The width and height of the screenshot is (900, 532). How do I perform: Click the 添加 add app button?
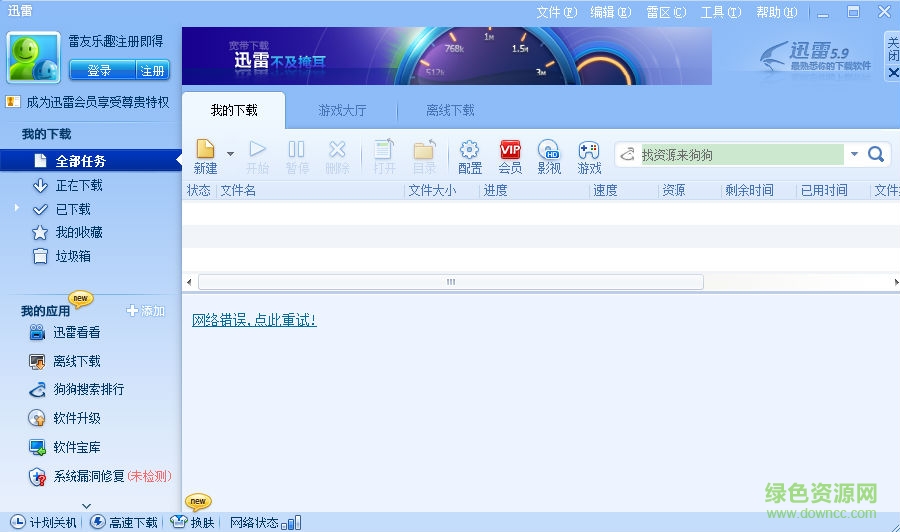tap(146, 310)
